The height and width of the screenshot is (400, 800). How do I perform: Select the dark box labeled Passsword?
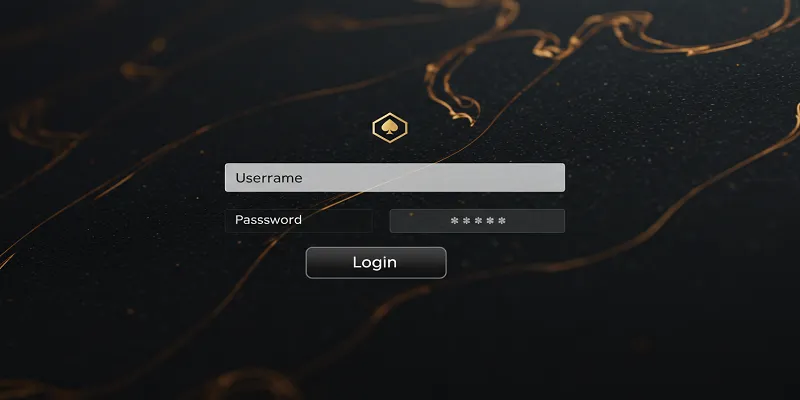(x=298, y=220)
